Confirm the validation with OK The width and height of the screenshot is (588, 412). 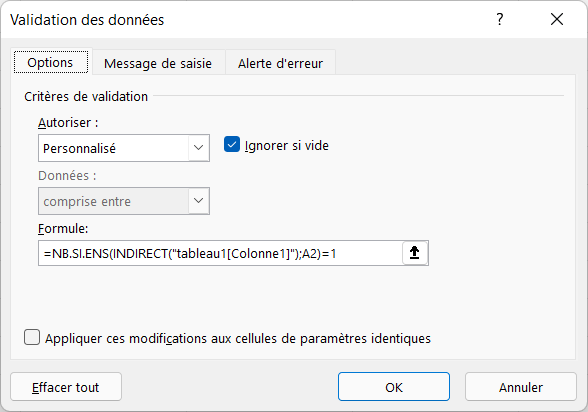(394, 387)
